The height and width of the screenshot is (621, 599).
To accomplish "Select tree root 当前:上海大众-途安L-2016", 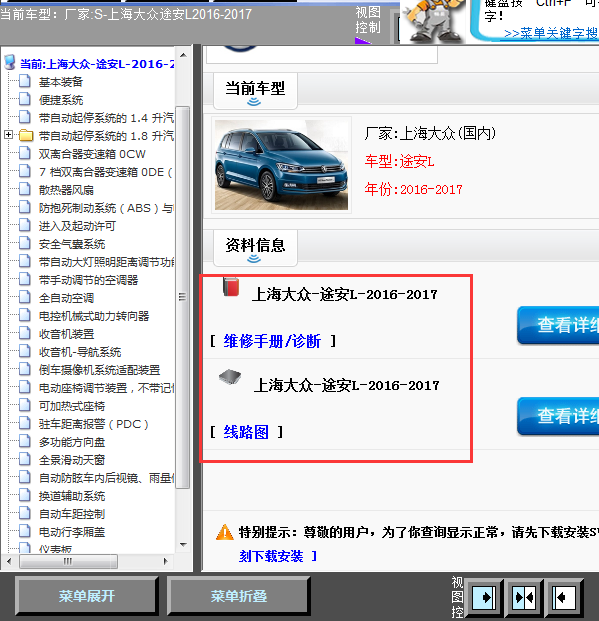I will tap(97, 64).
